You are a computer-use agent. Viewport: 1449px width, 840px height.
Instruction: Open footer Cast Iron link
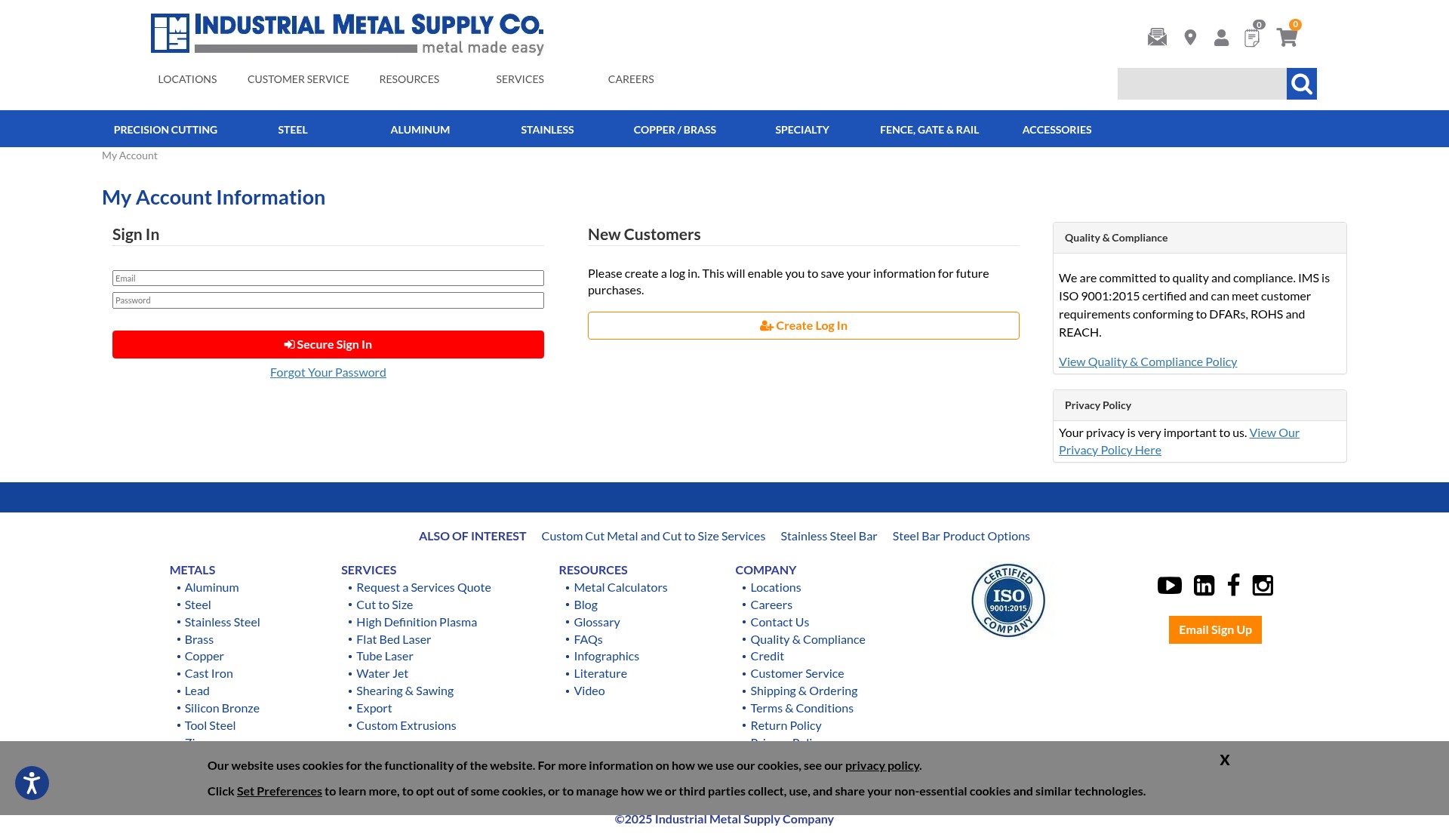click(x=209, y=674)
